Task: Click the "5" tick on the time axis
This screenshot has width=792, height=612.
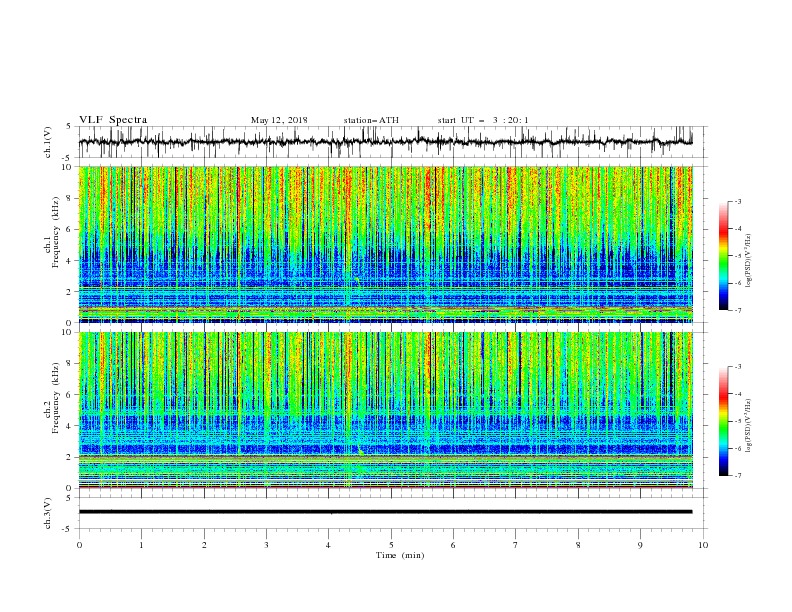Action: tap(391, 545)
